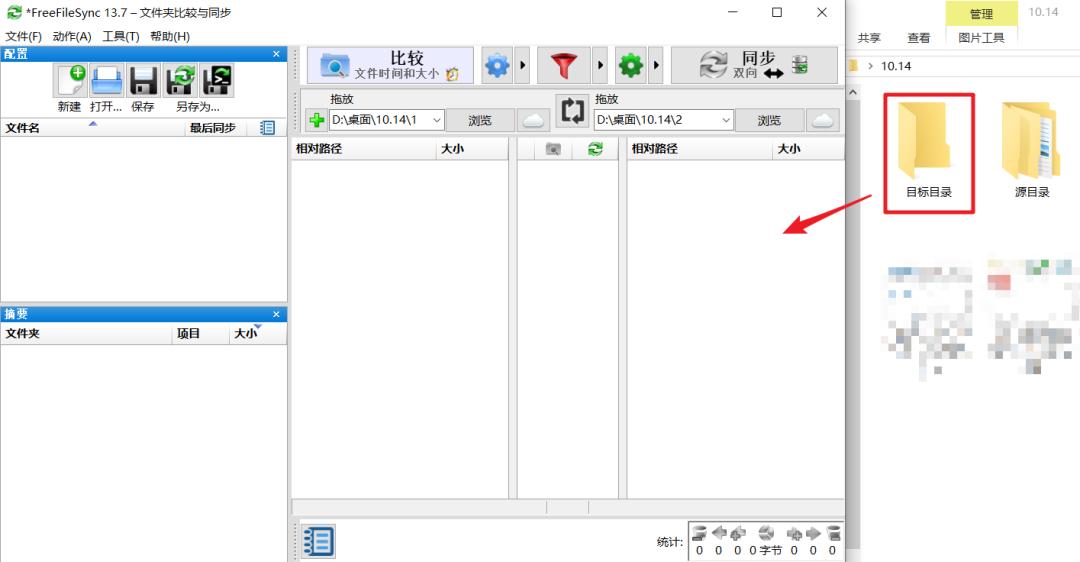
Task: Click the New configuration icon
Action: click(70, 81)
